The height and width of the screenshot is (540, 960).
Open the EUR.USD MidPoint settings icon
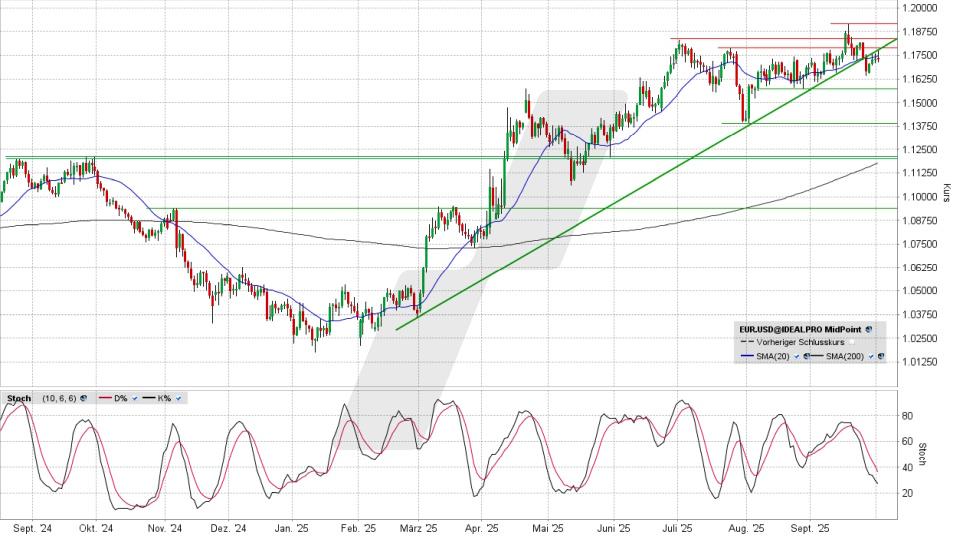click(869, 328)
